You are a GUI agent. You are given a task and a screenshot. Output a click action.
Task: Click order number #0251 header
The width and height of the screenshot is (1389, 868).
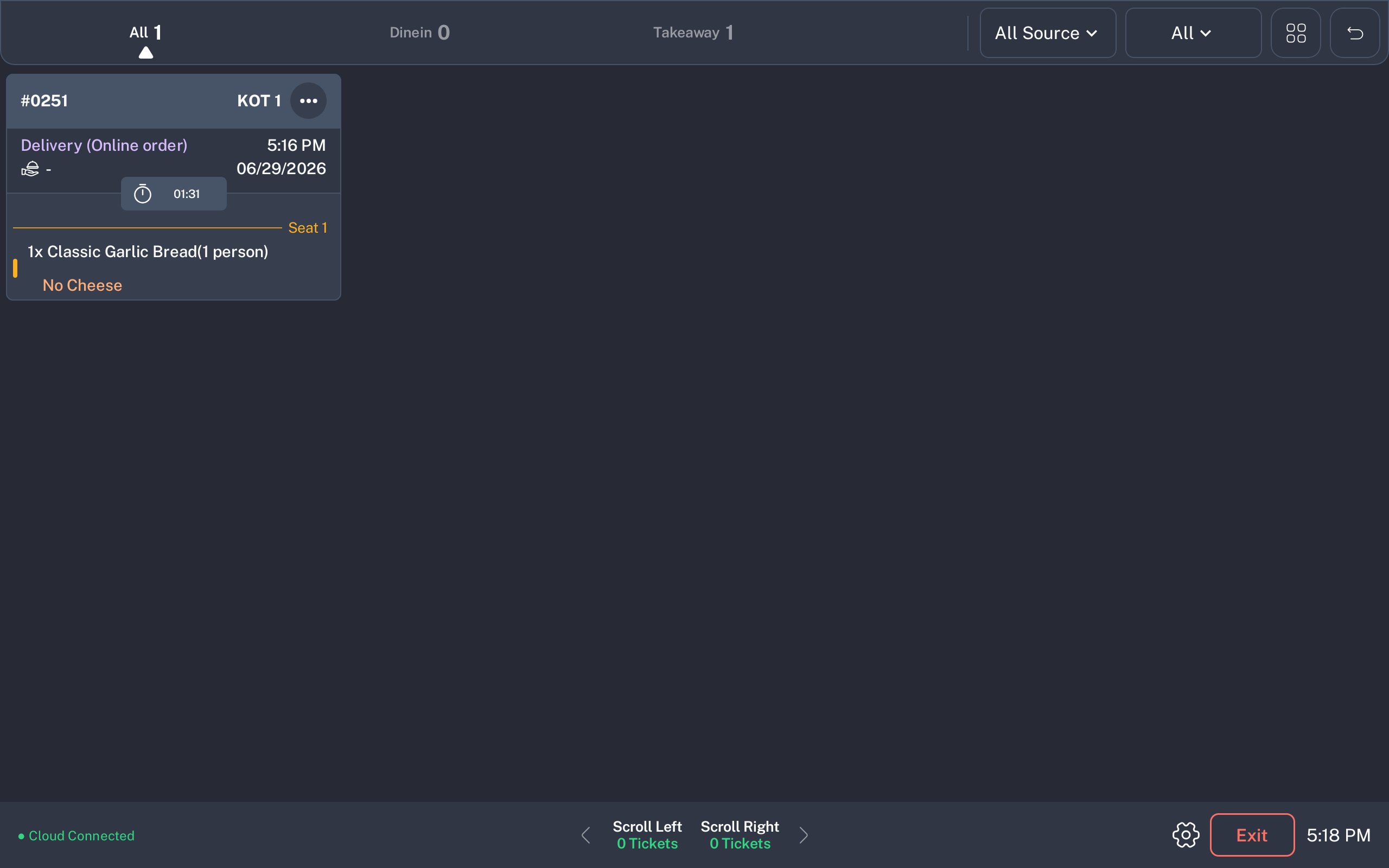44,101
